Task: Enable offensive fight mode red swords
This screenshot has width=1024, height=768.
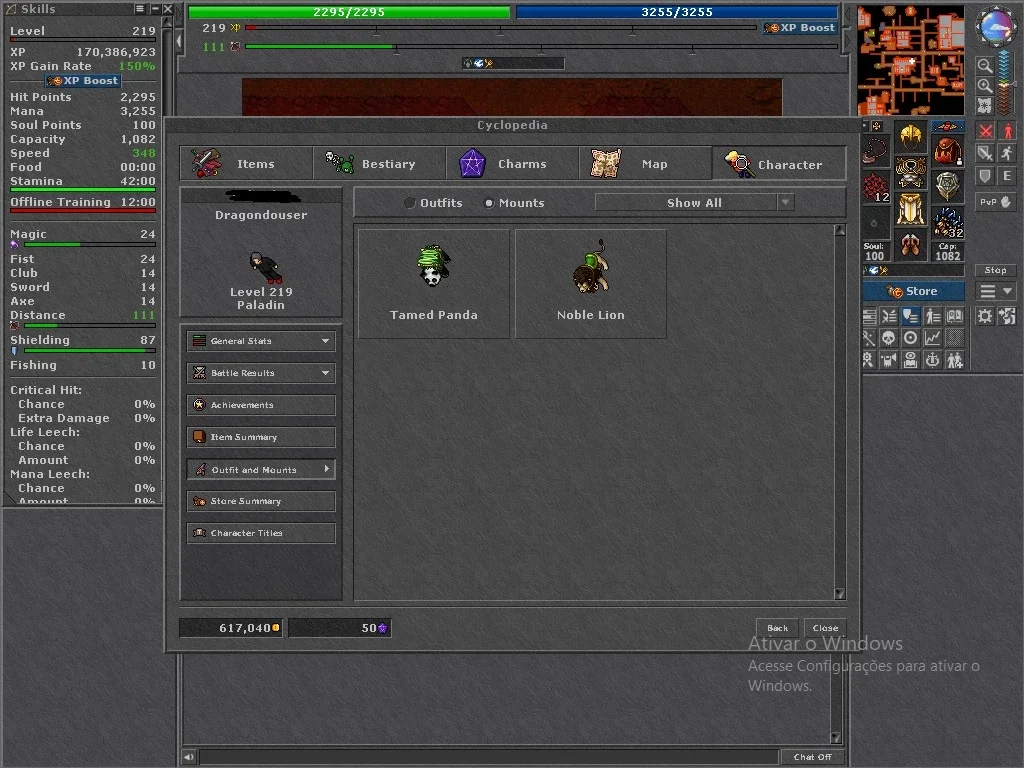Action: 985,131
